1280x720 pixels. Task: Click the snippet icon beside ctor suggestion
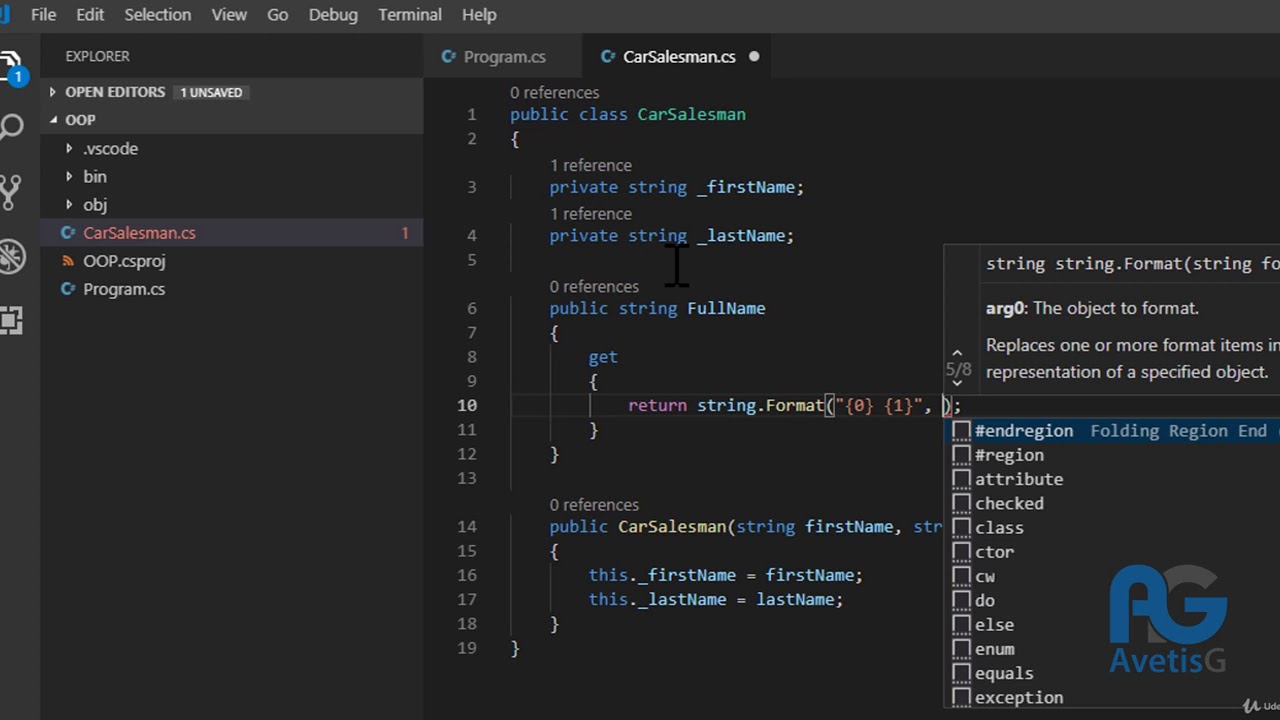click(961, 552)
